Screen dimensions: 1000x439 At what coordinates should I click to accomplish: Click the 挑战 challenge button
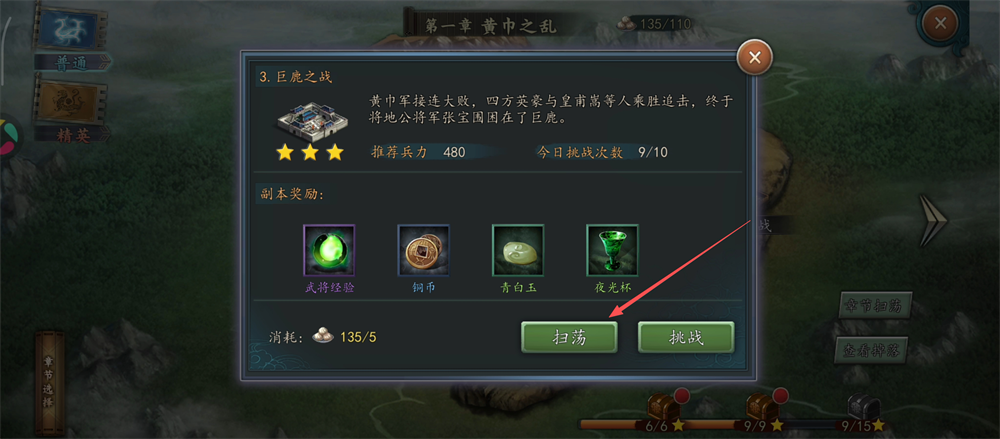[686, 337]
